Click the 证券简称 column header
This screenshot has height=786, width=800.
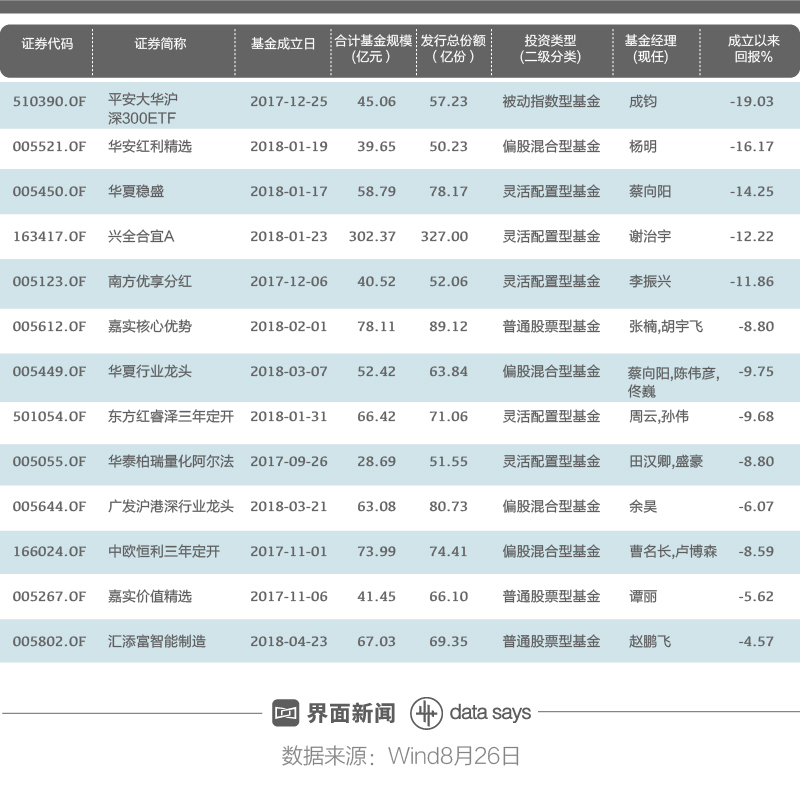pyautogui.click(x=160, y=44)
